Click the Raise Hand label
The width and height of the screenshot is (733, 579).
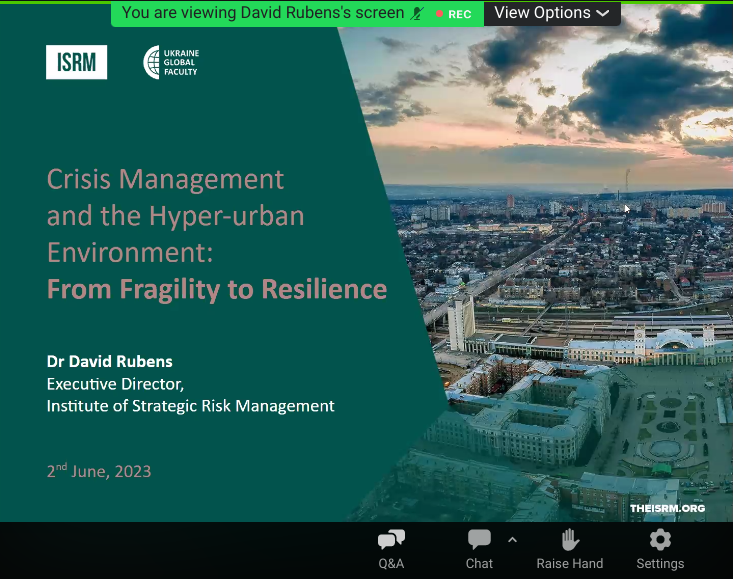(x=569, y=563)
